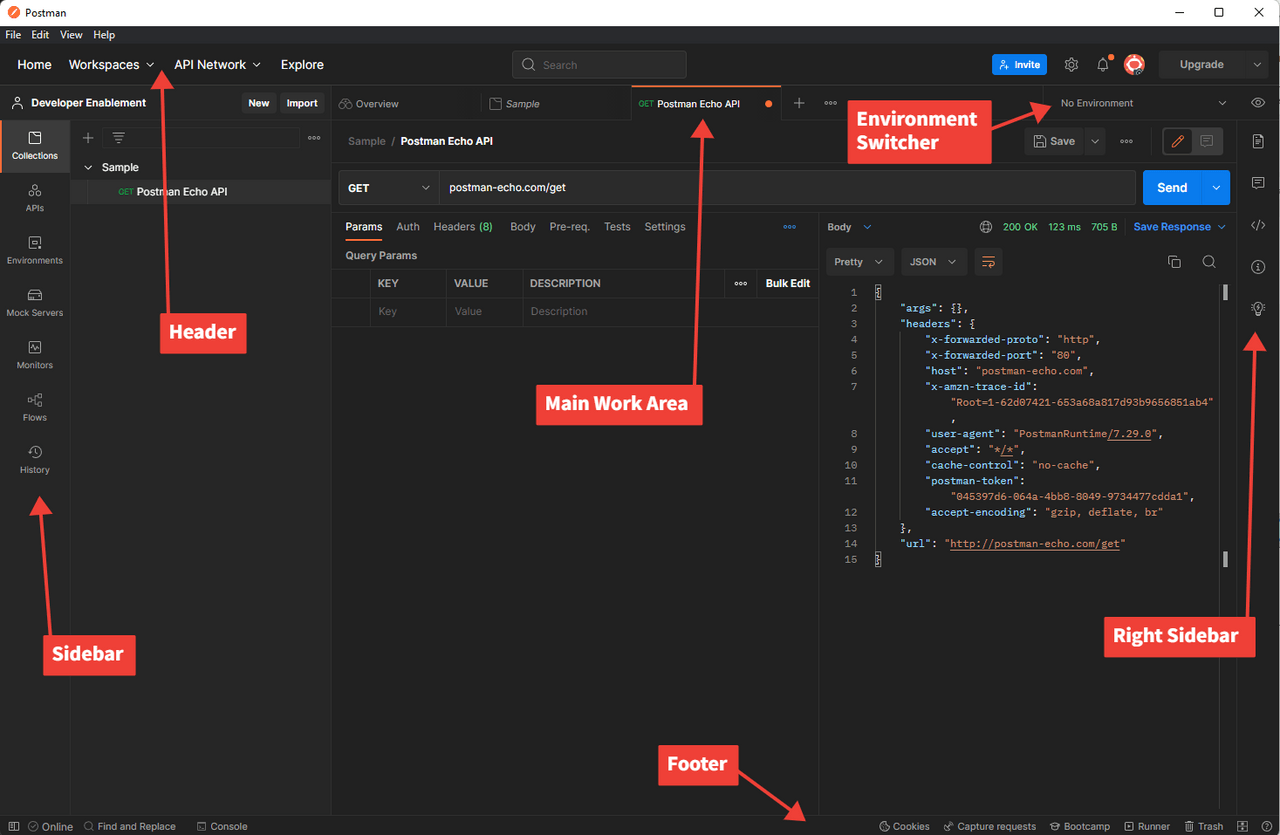Open the Collections sidebar panel
This screenshot has height=835, width=1280.
tap(35, 146)
